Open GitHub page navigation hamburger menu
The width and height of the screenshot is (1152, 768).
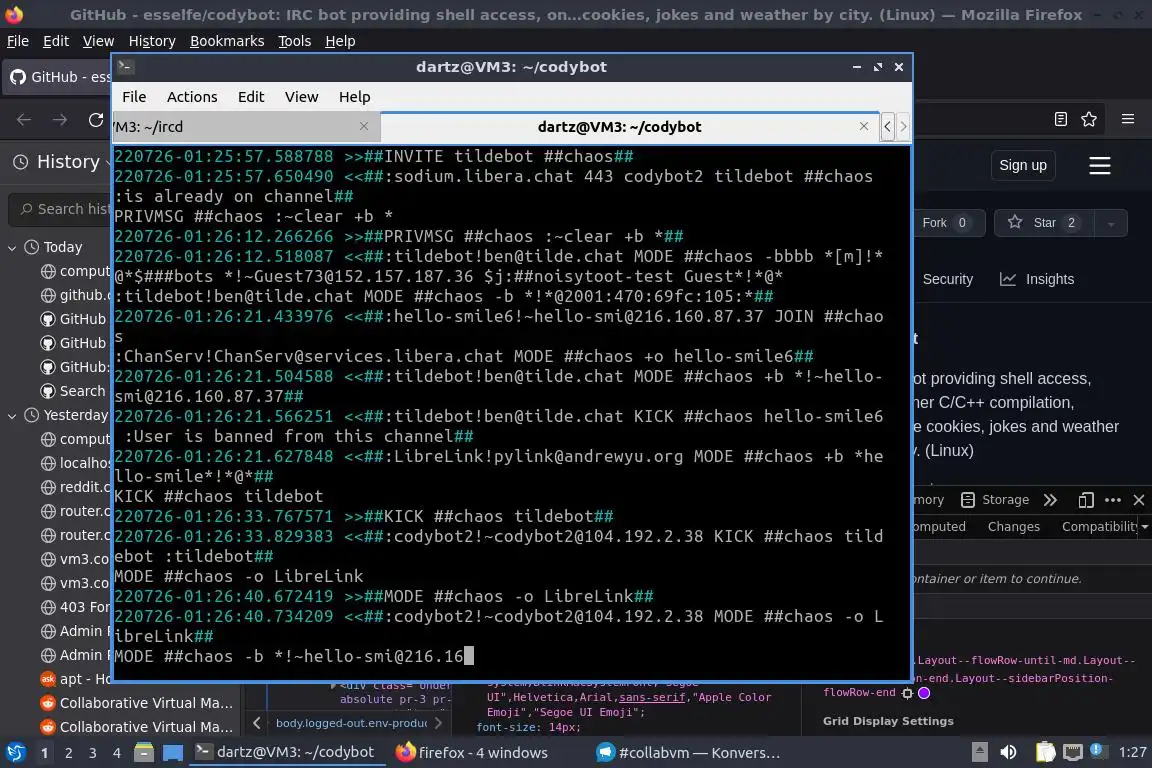pos(1099,165)
